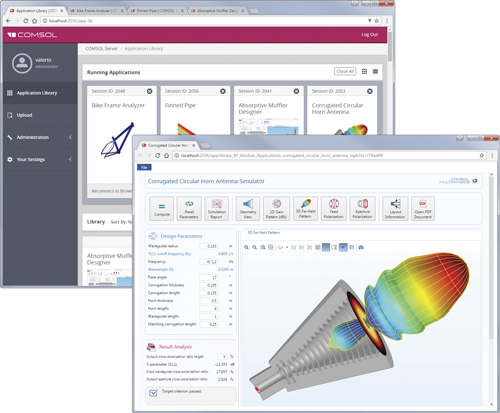The width and height of the screenshot is (500, 413).
Task: Click the Close All button
Action: [x=345, y=71]
